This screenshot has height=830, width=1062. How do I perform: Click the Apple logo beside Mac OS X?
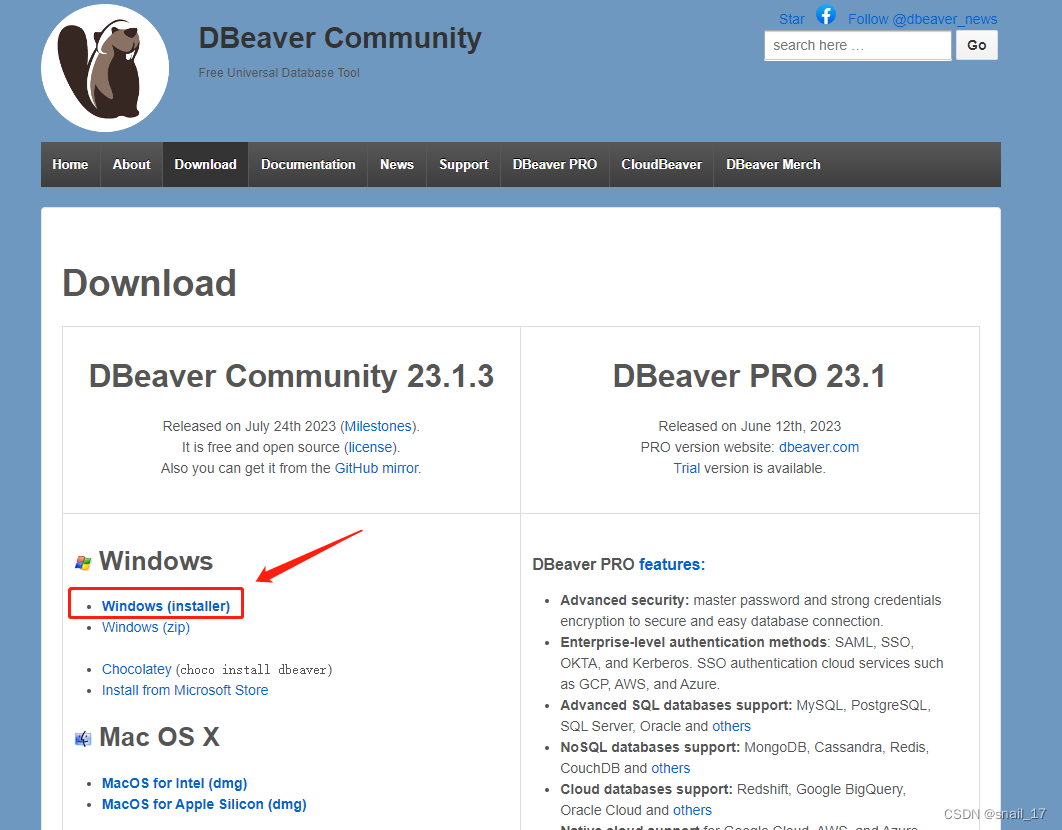pos(83,737)
